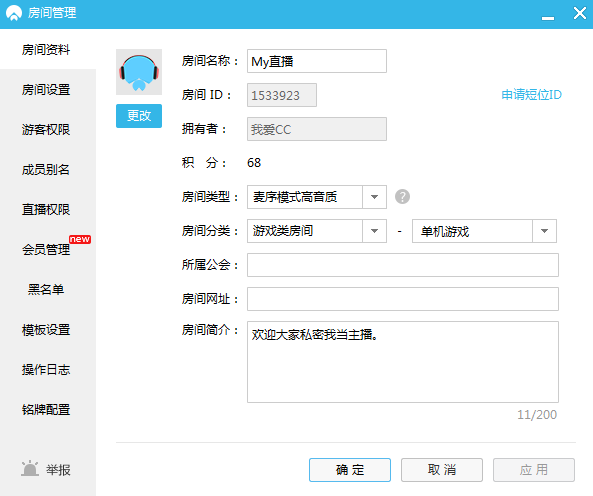Click the 房间简介 text area
This screenshot has height=496, width=593.
pos(403,362)
